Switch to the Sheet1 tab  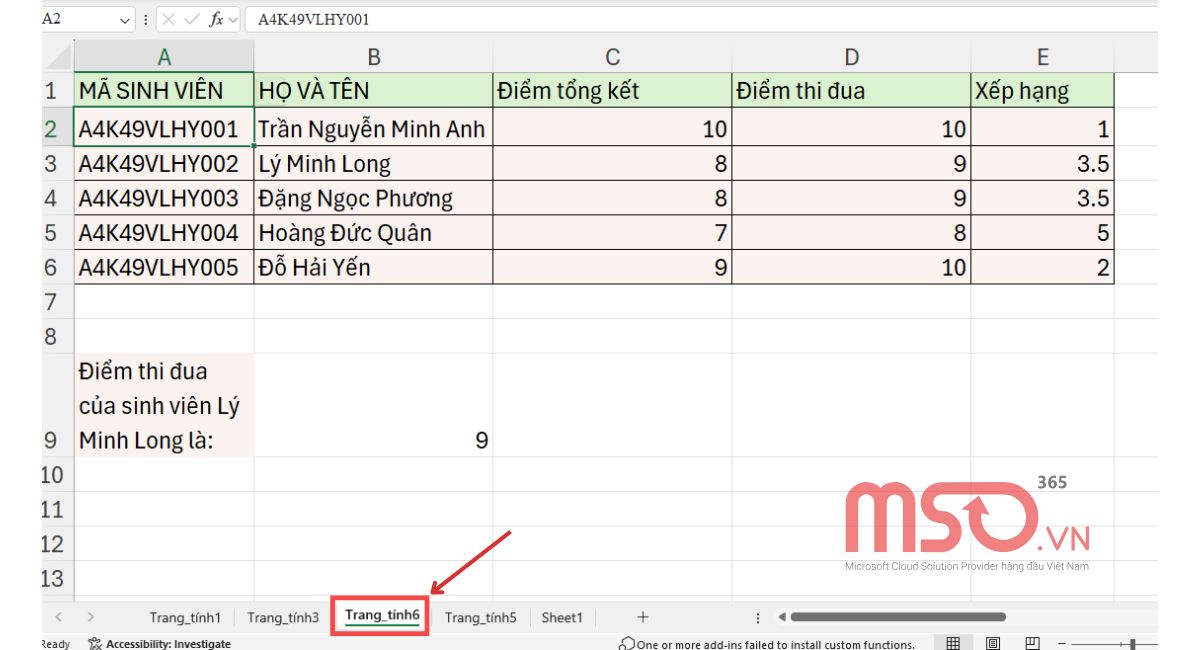point(562,617)
